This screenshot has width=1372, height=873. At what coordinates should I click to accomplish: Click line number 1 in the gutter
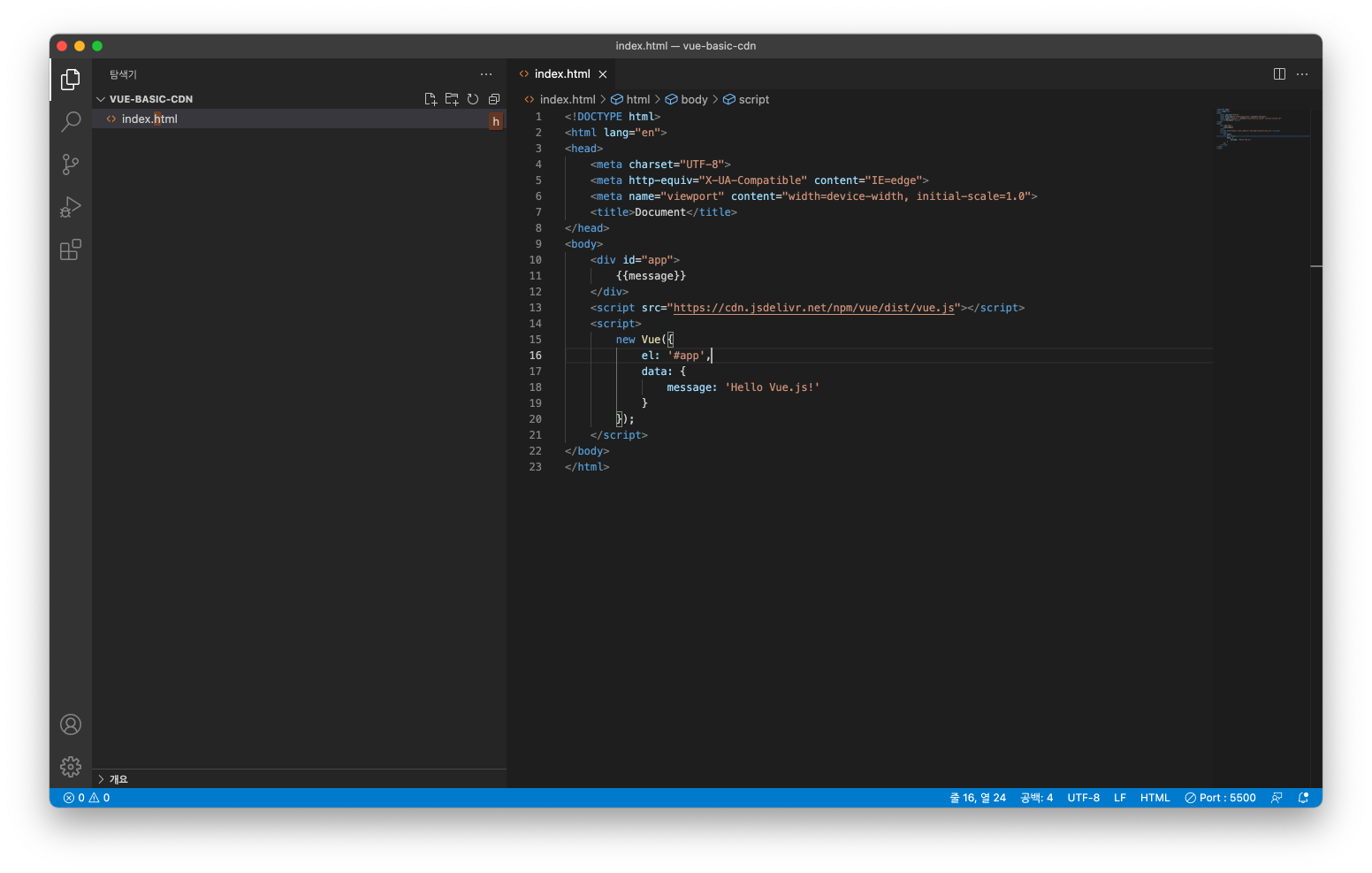click(538, 117)
